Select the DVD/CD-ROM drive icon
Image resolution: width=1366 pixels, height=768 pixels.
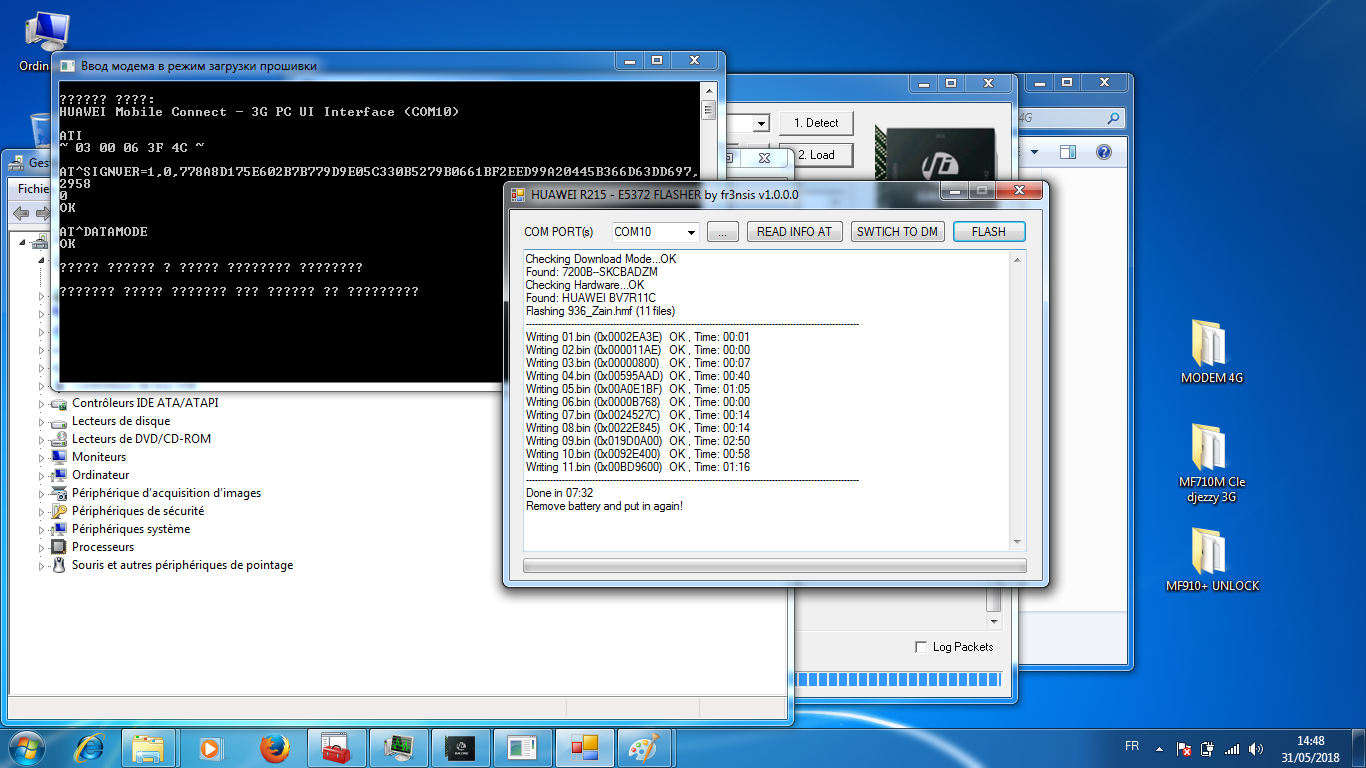[x=59, y=439]
